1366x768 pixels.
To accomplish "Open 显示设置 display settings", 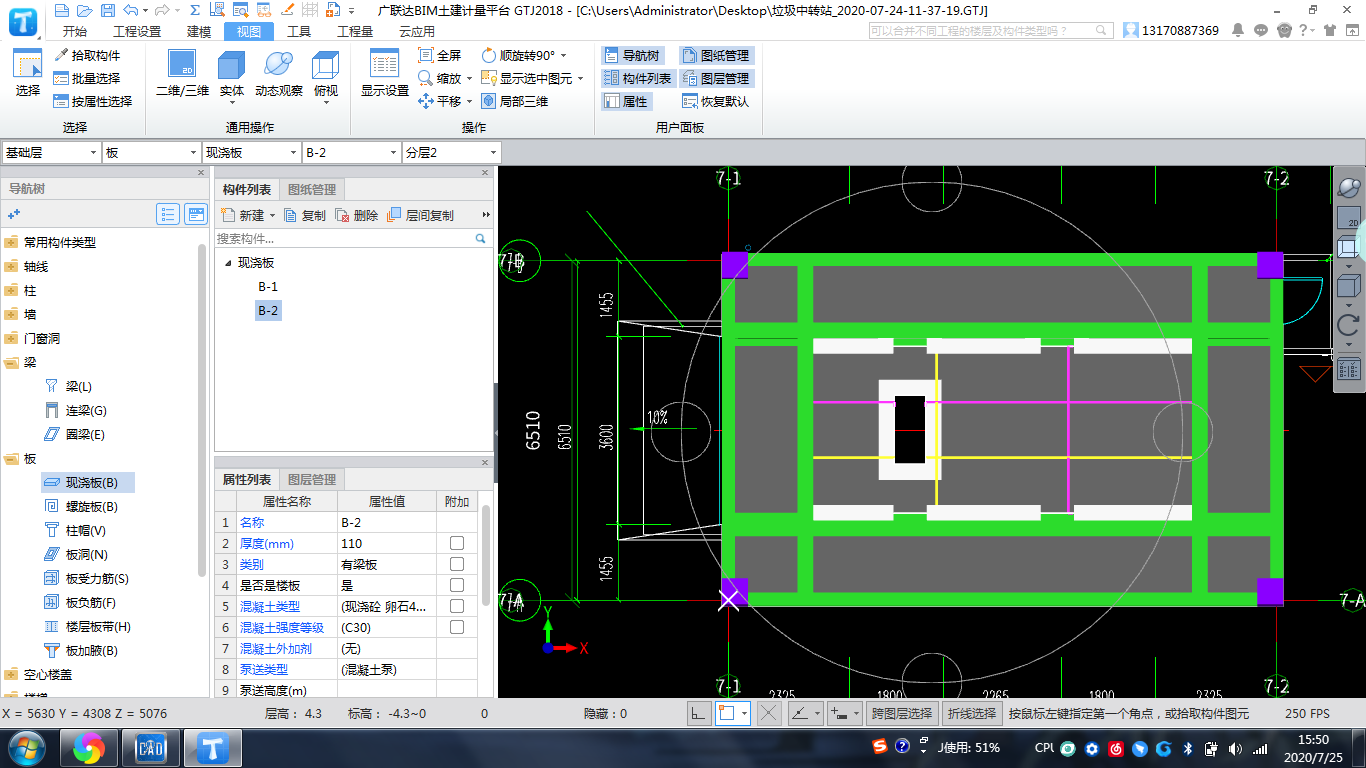I will [x=385, y=73].
